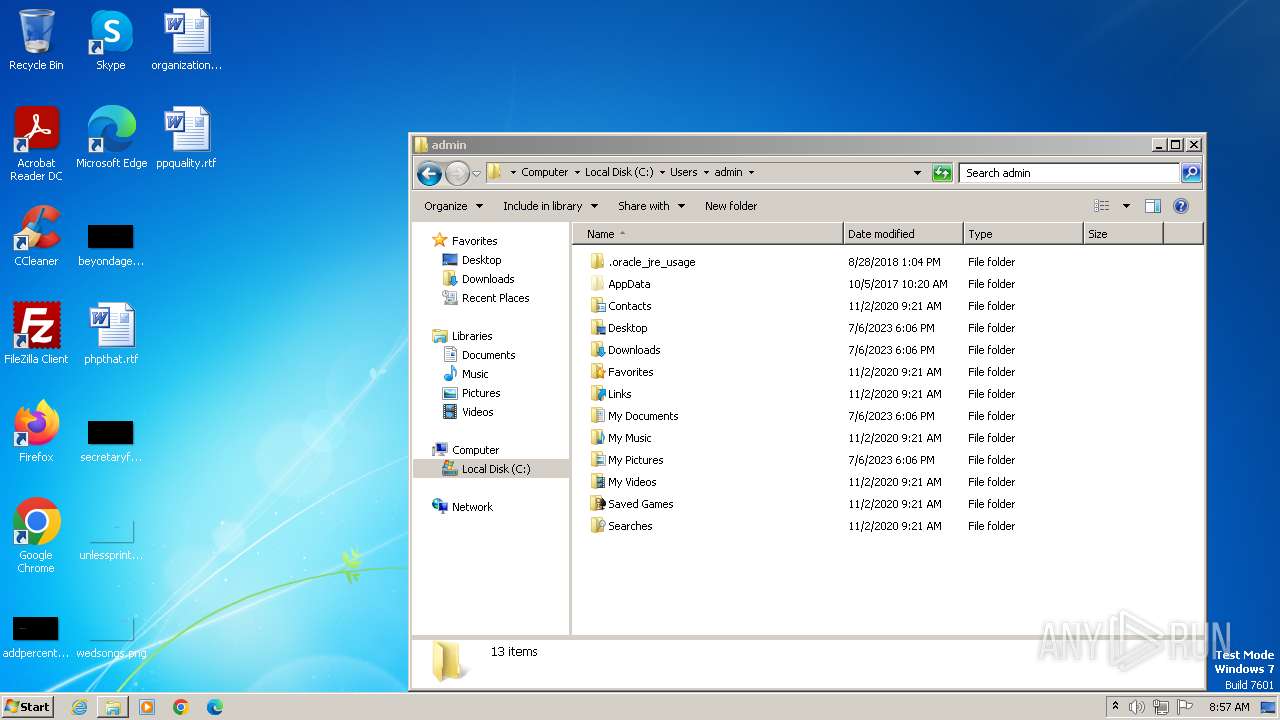Launch Google Chrome desktop shortcut
The width and height of the screenshot is (1280, 720).
click(36, 536)
